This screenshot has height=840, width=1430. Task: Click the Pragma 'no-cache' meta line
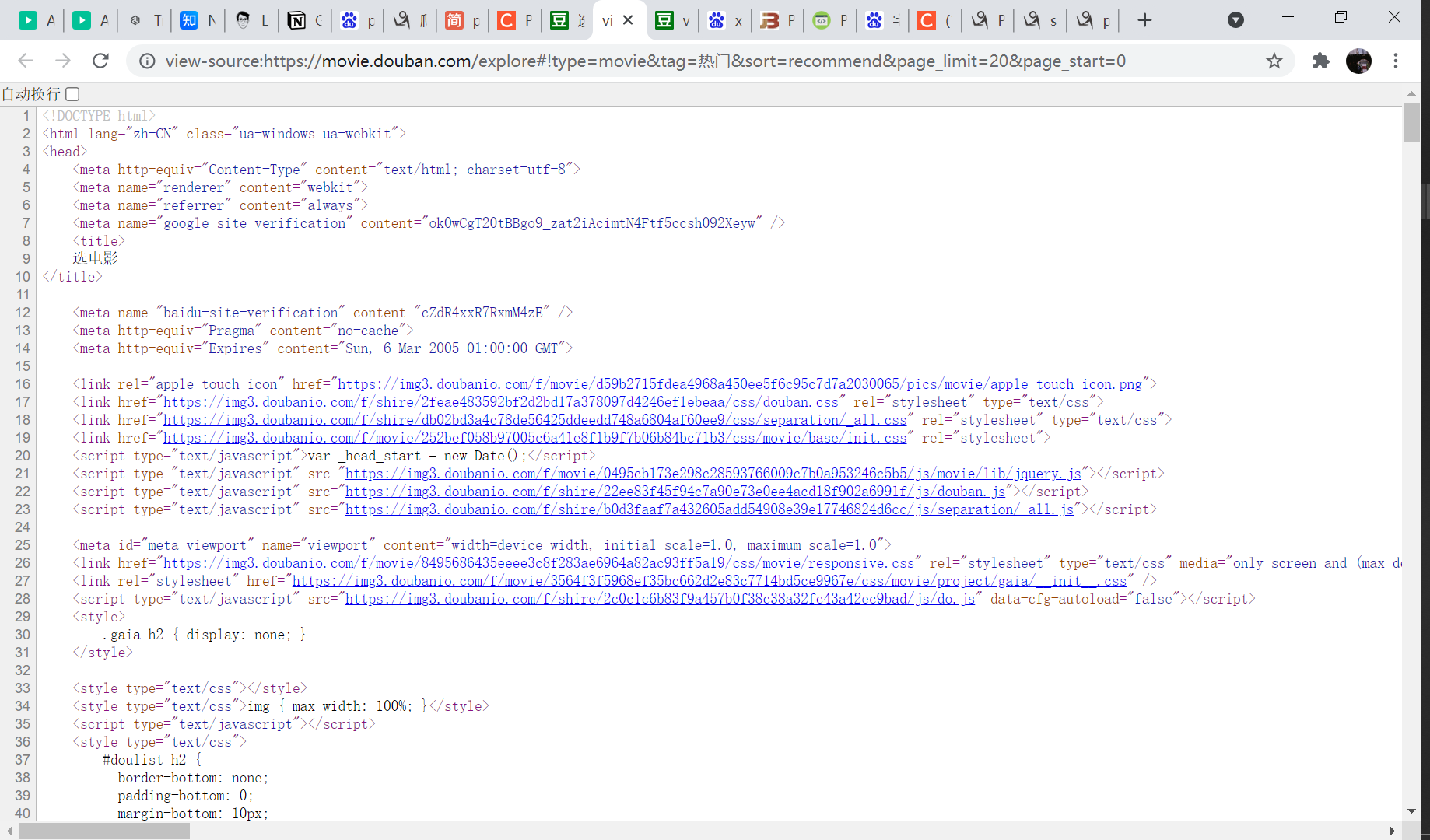[x=244, y=331]
